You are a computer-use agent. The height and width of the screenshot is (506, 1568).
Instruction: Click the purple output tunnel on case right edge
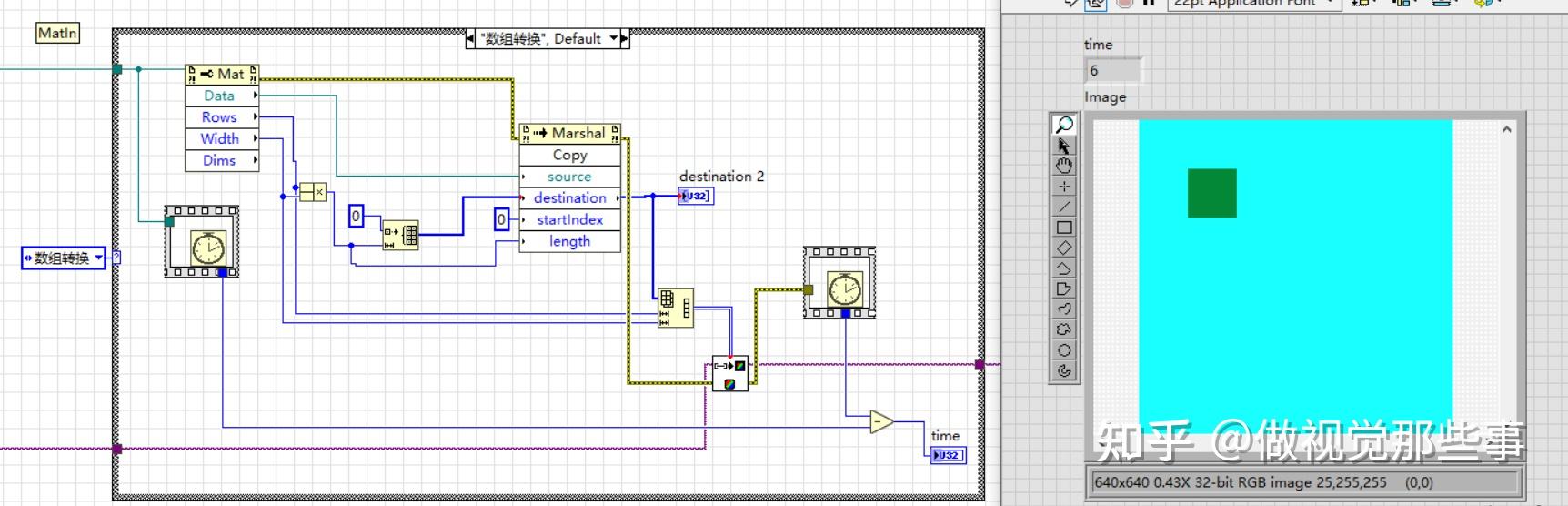coord(980,365)
